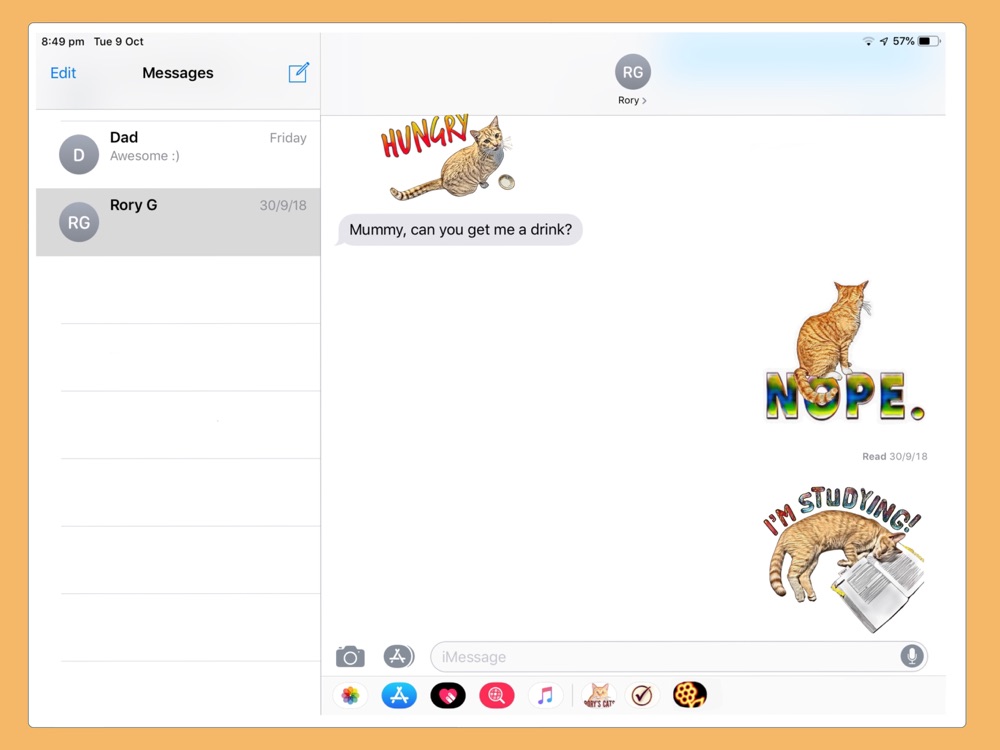Tap the 'Read 30/9/18' receipt

[x=895, y=457]
